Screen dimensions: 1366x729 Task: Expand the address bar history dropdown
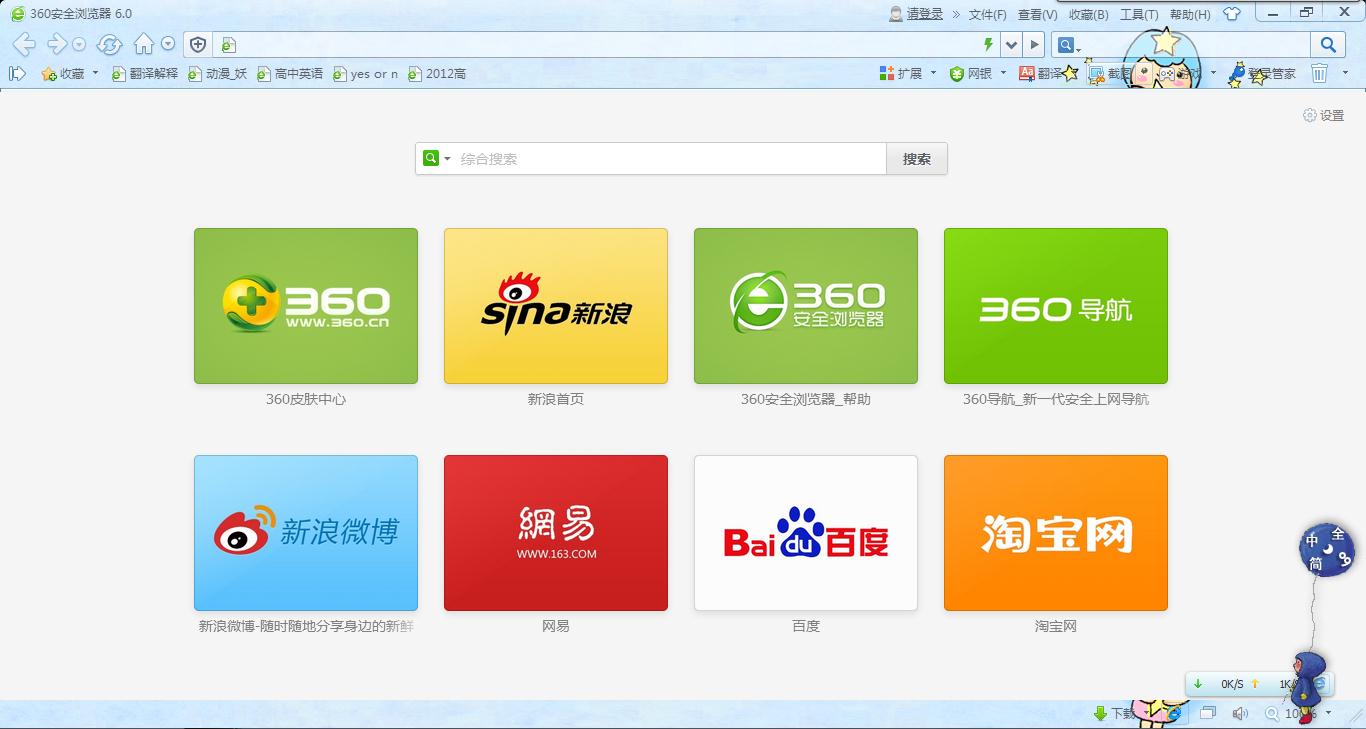coord(1011,44)
